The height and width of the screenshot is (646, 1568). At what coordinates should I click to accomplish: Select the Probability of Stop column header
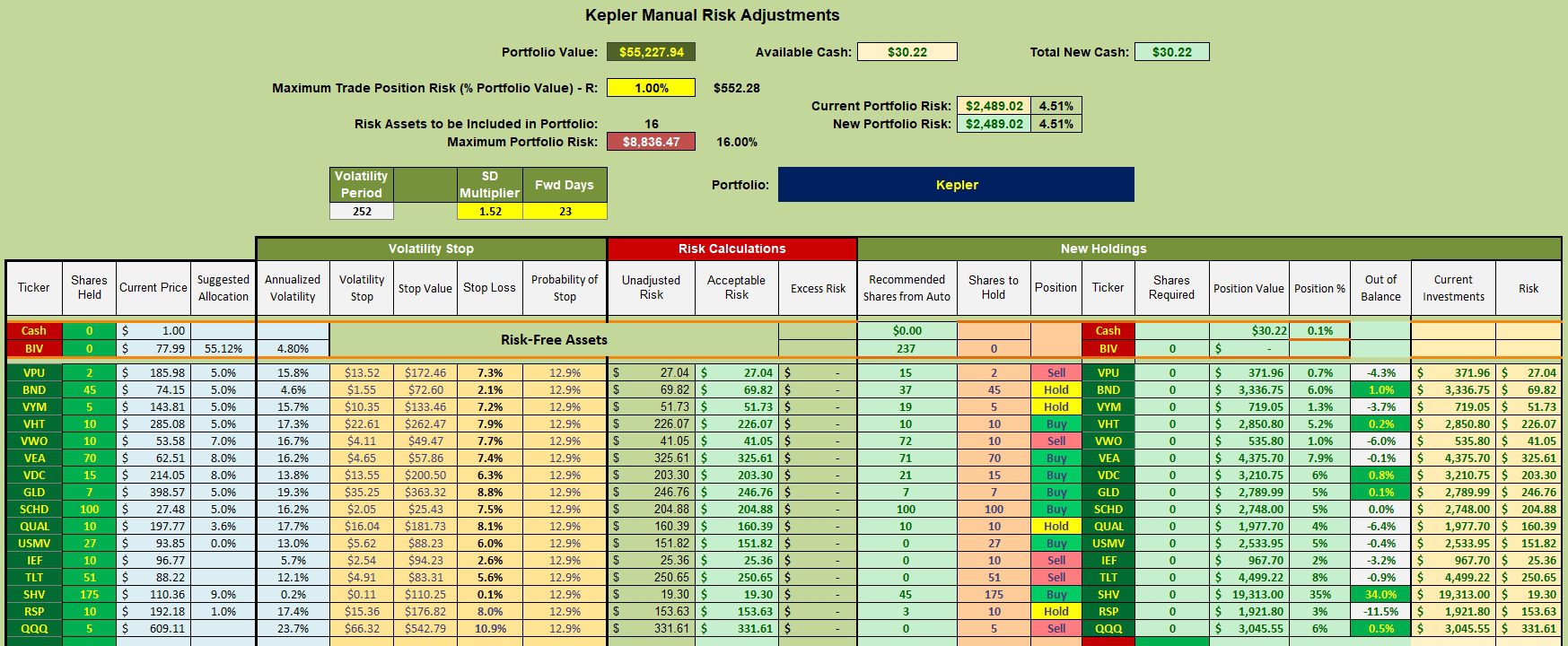(x=564, y=288)
